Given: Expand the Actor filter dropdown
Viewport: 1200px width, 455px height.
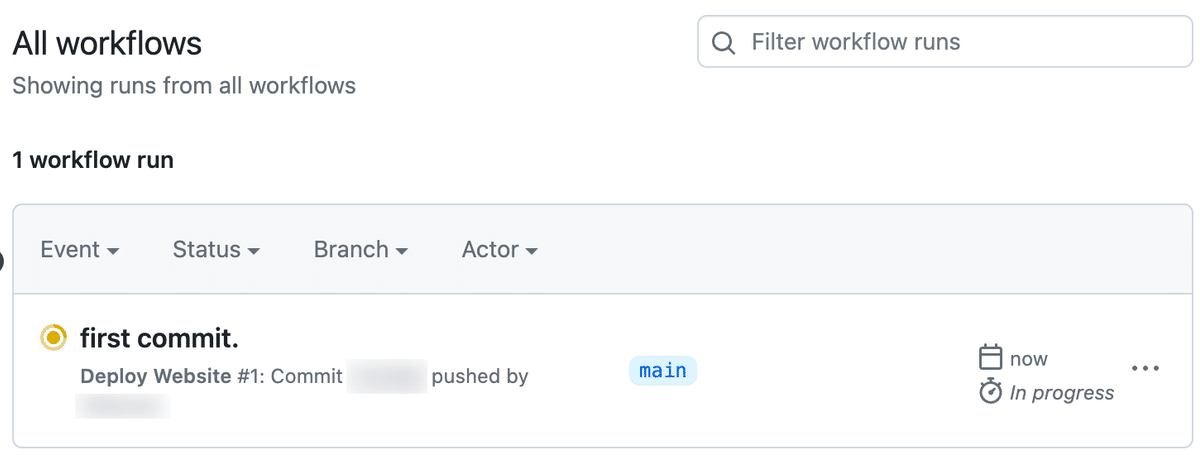Looking at the screenshot, I should [x=499, y=250].
